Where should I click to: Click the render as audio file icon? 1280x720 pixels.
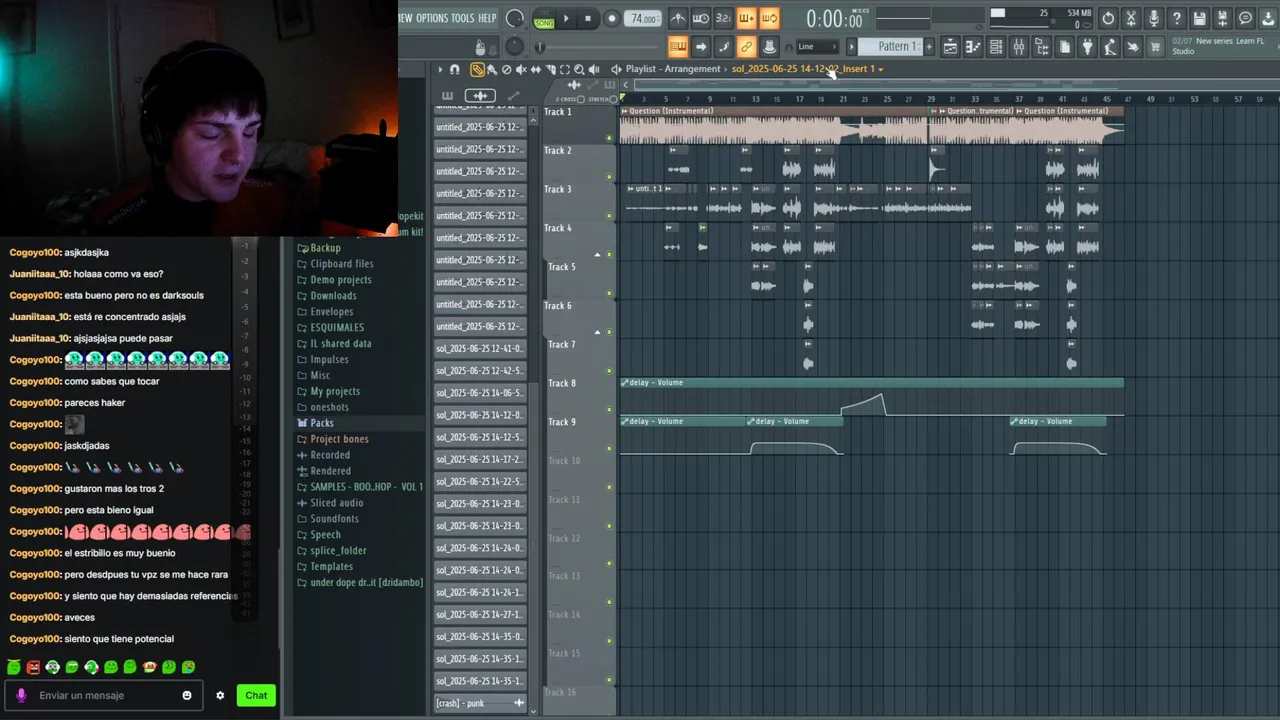pos(1222,18)
